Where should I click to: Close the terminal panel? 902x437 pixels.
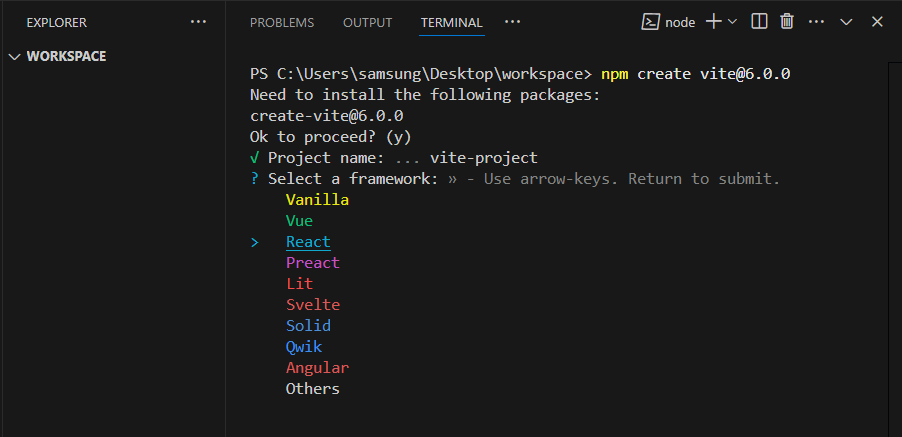pyautogui.click(x=877, y=22)
